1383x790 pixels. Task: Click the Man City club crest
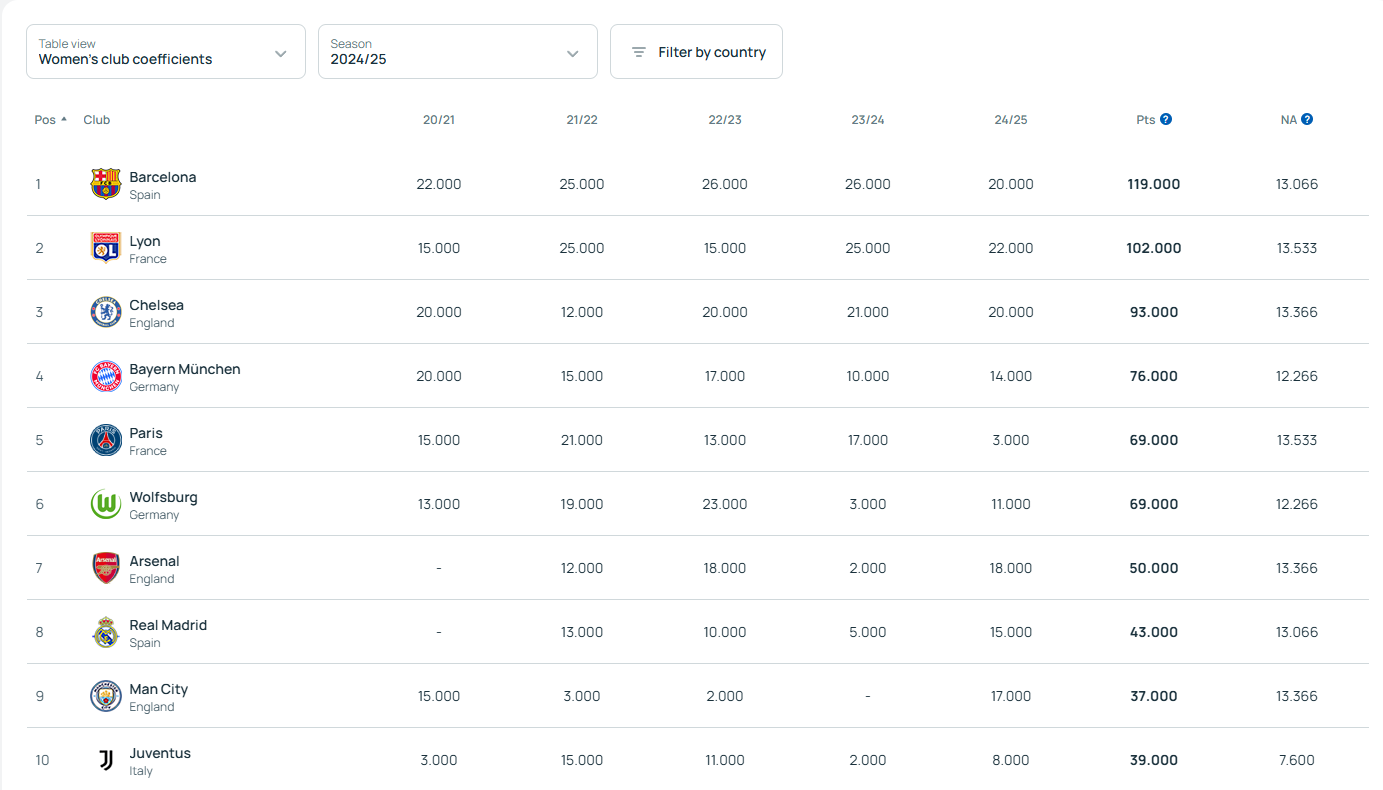click(106, 696)
